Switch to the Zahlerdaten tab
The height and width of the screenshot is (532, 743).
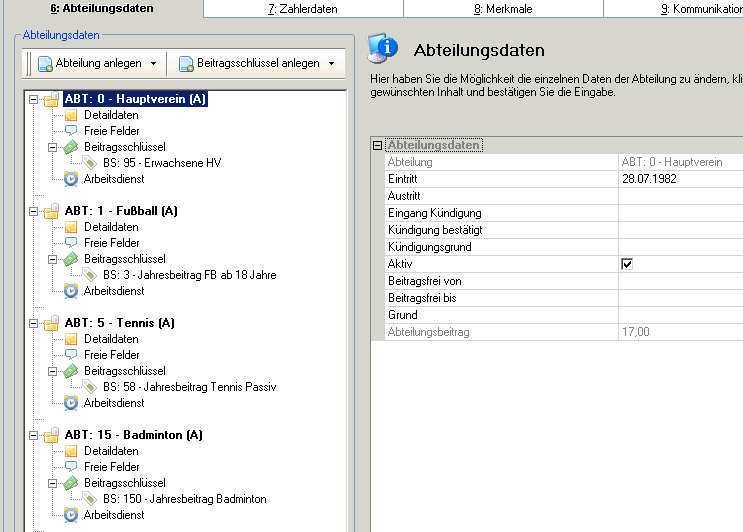[302, 9]
